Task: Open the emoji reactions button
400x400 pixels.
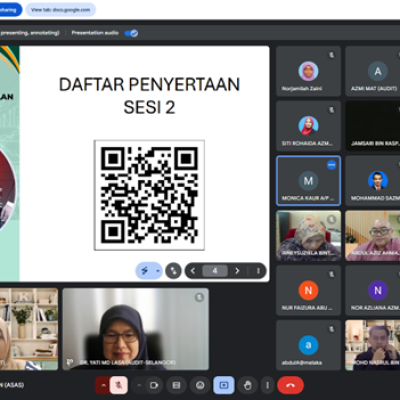Action: 200,385
